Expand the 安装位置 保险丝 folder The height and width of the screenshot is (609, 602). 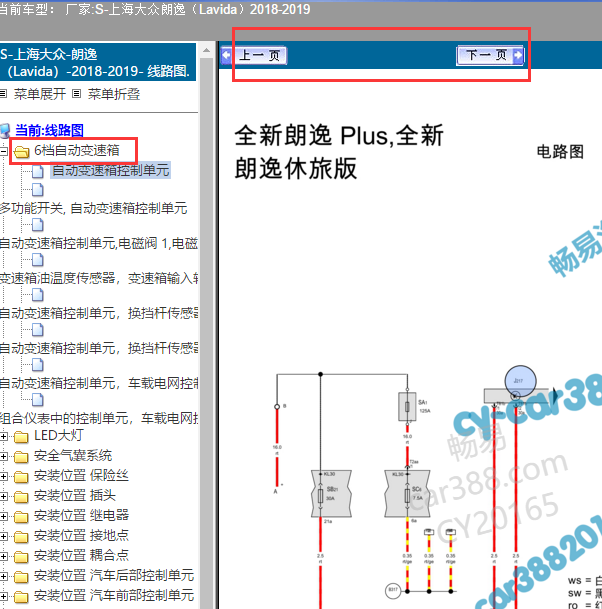3,477
